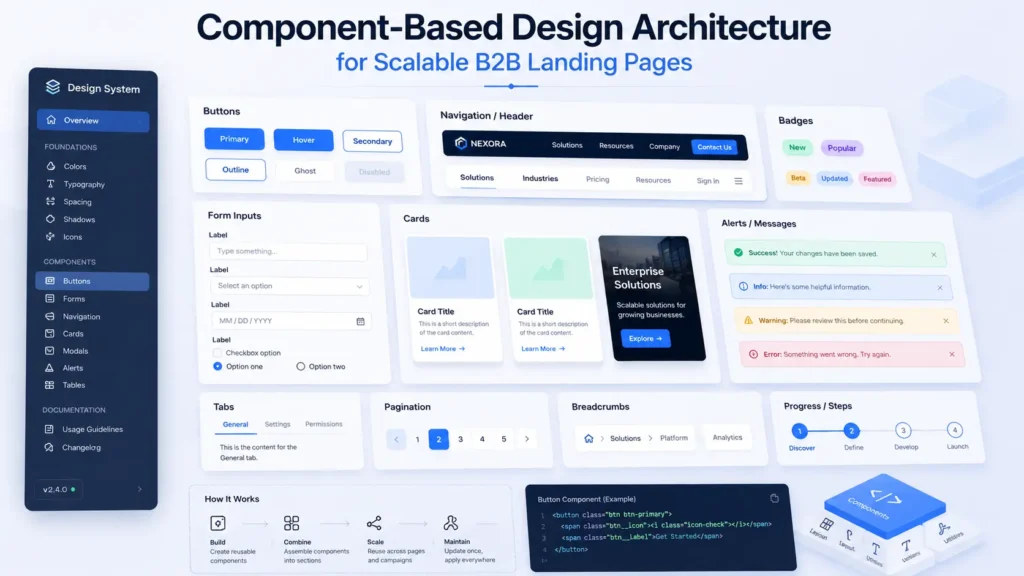The image size is (1024, 576).
Task: Click the Typography T icon
Action: pyautogui.click(x=50, y=184)
